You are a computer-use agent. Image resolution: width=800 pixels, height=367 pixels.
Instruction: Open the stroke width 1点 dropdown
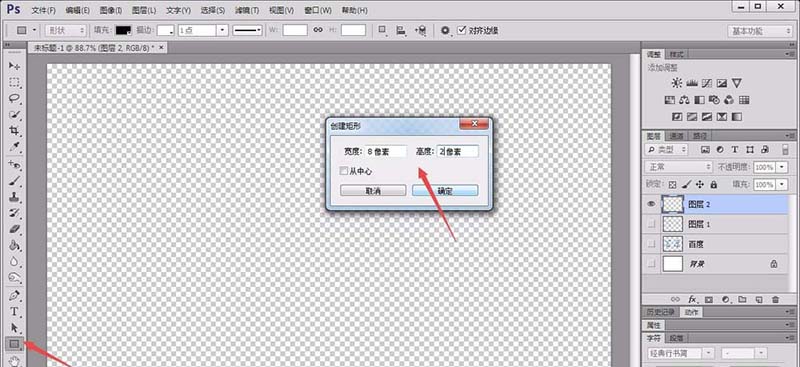coord(203,30)
